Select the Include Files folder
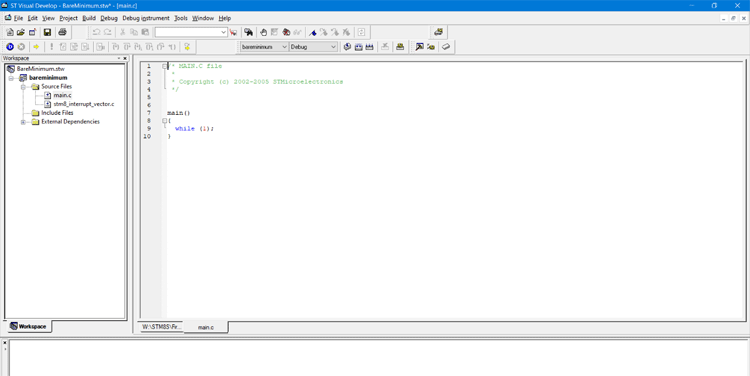Viewport: 750px width, 376px height. click(57, 113)
